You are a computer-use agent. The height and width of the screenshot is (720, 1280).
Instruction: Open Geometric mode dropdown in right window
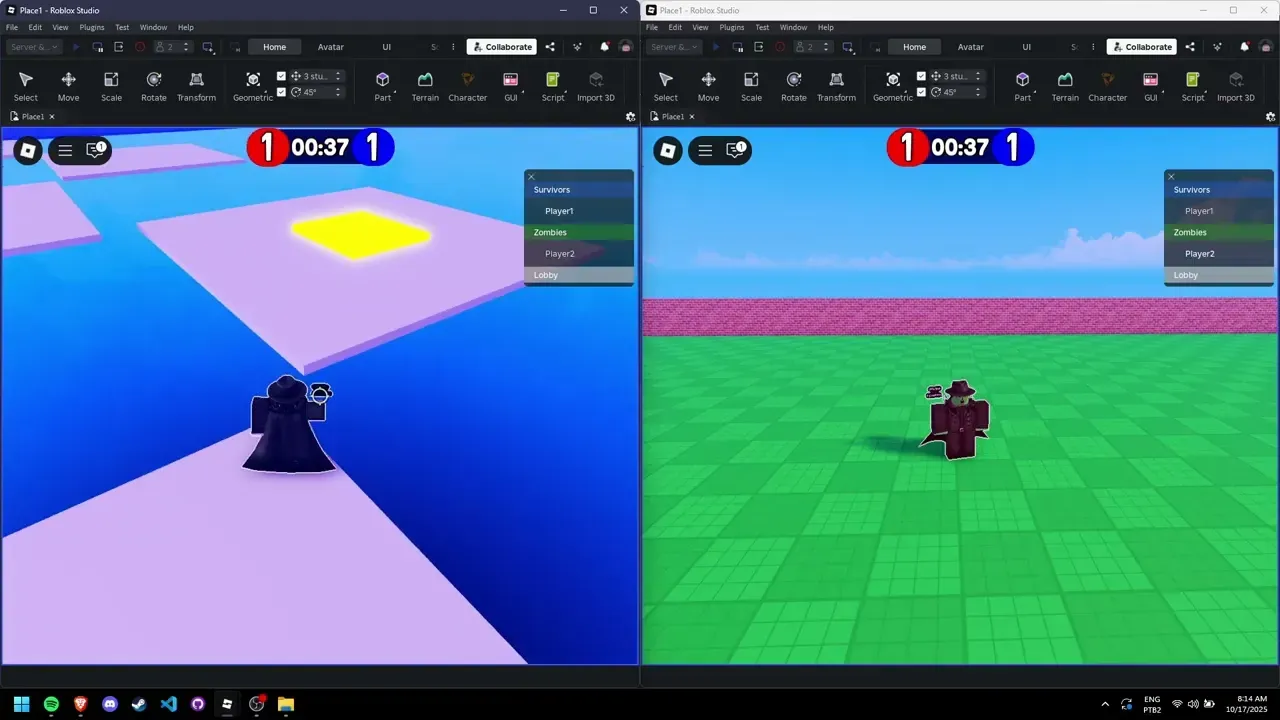pos(893,86)
